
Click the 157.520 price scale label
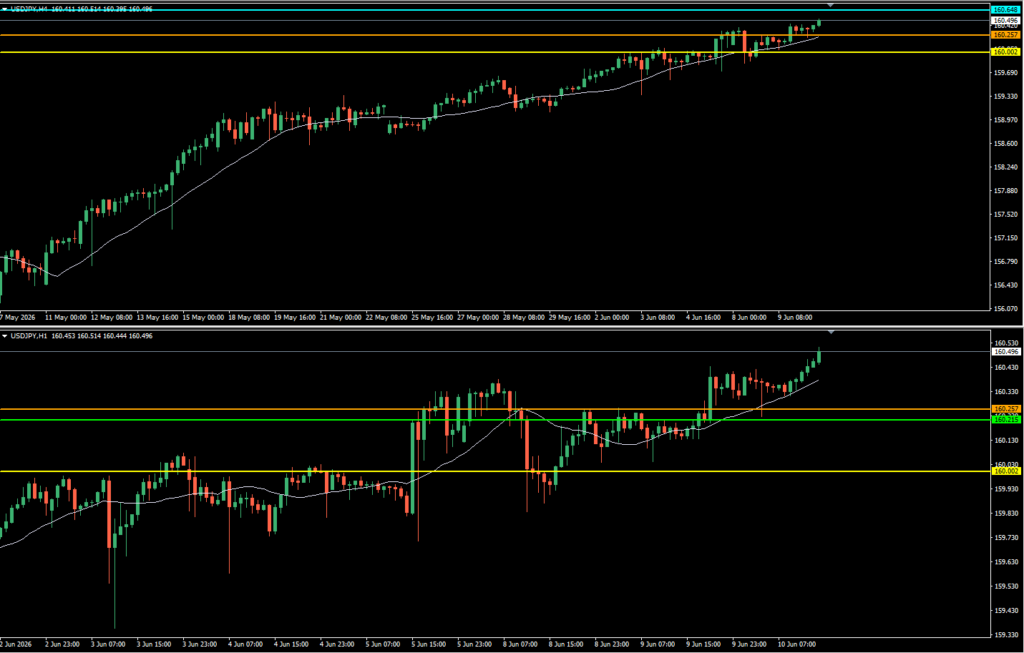tap(1007, 214)
